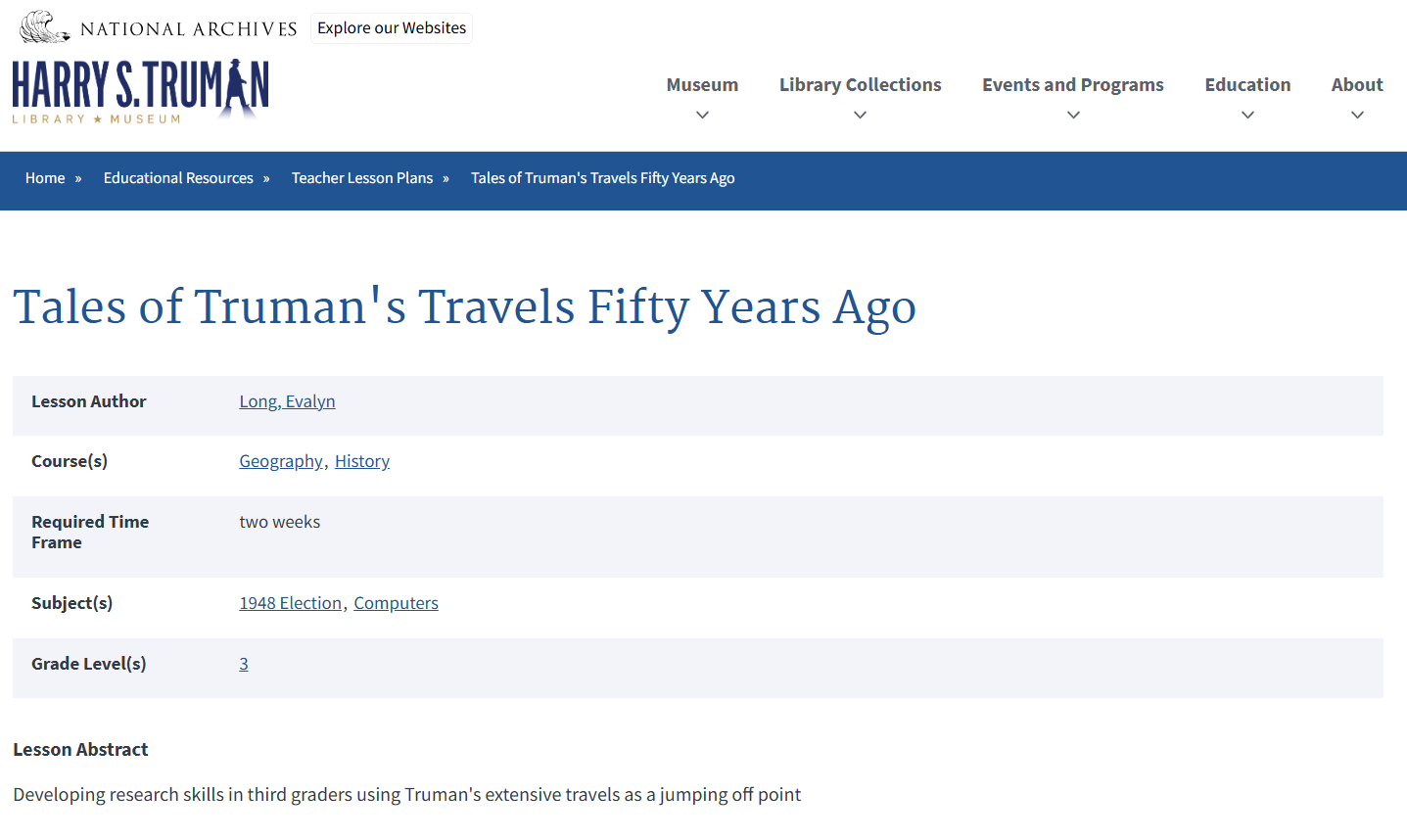Select Museum in the navigation menu
The image size is (1407, 840).
(x=701, y=84)
